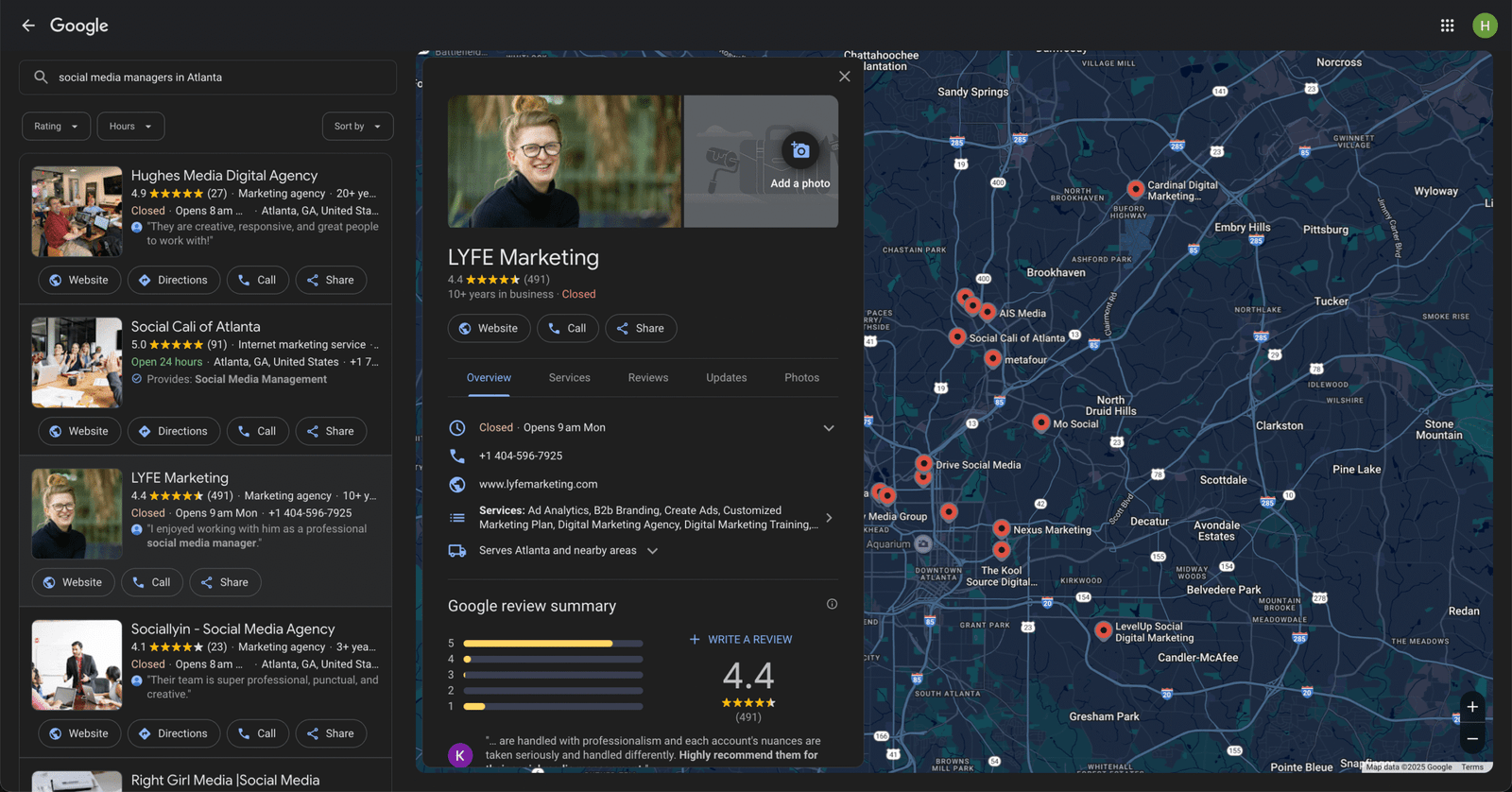Click the 4-star rating bar
Screen dimensions: 1512x792
click(553, 660)
